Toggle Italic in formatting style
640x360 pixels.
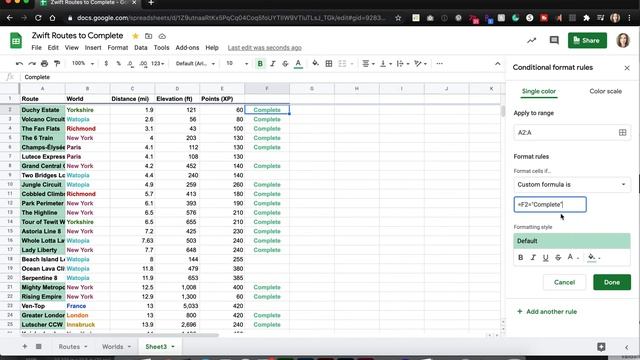coord(533,258)
